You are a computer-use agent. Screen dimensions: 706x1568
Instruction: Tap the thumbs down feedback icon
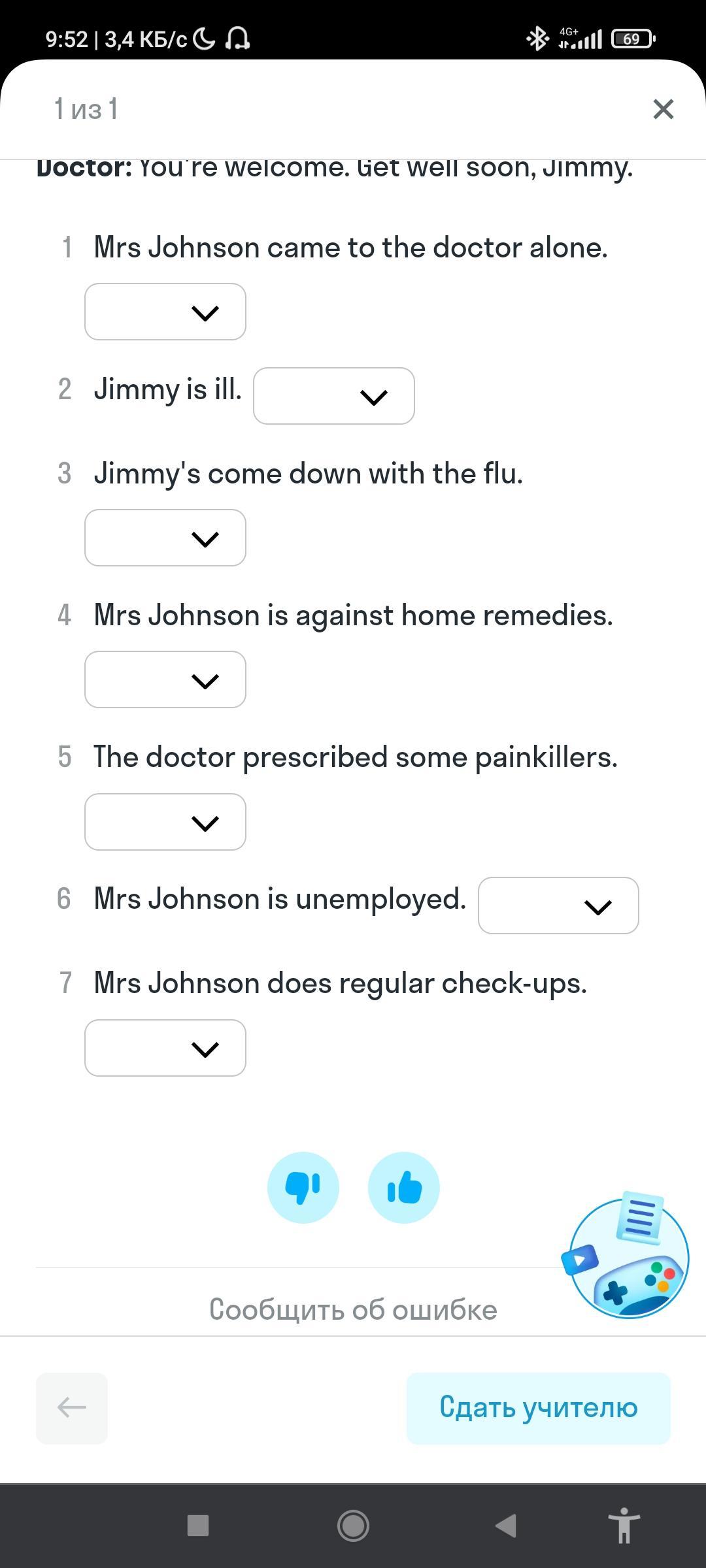point(303,1187)
